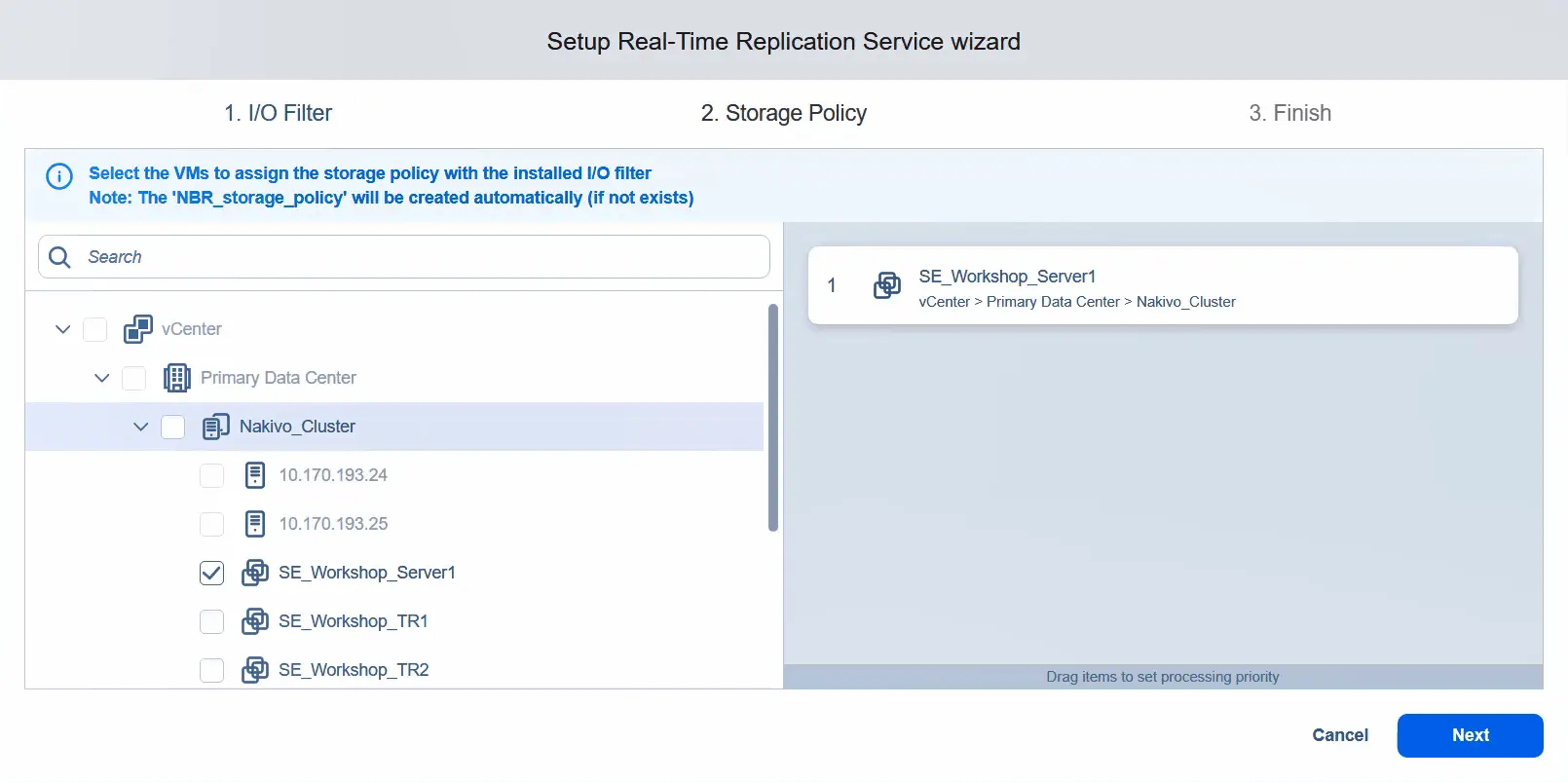Tick the Nakivo_Cluster checkbox
Viewport: 1568px width, 782px height.
(x=172, y=427)
